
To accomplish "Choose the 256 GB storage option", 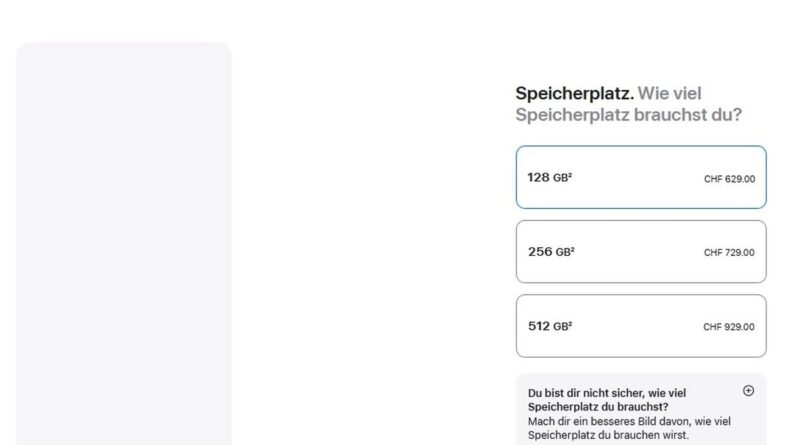I will coord(640,252).
